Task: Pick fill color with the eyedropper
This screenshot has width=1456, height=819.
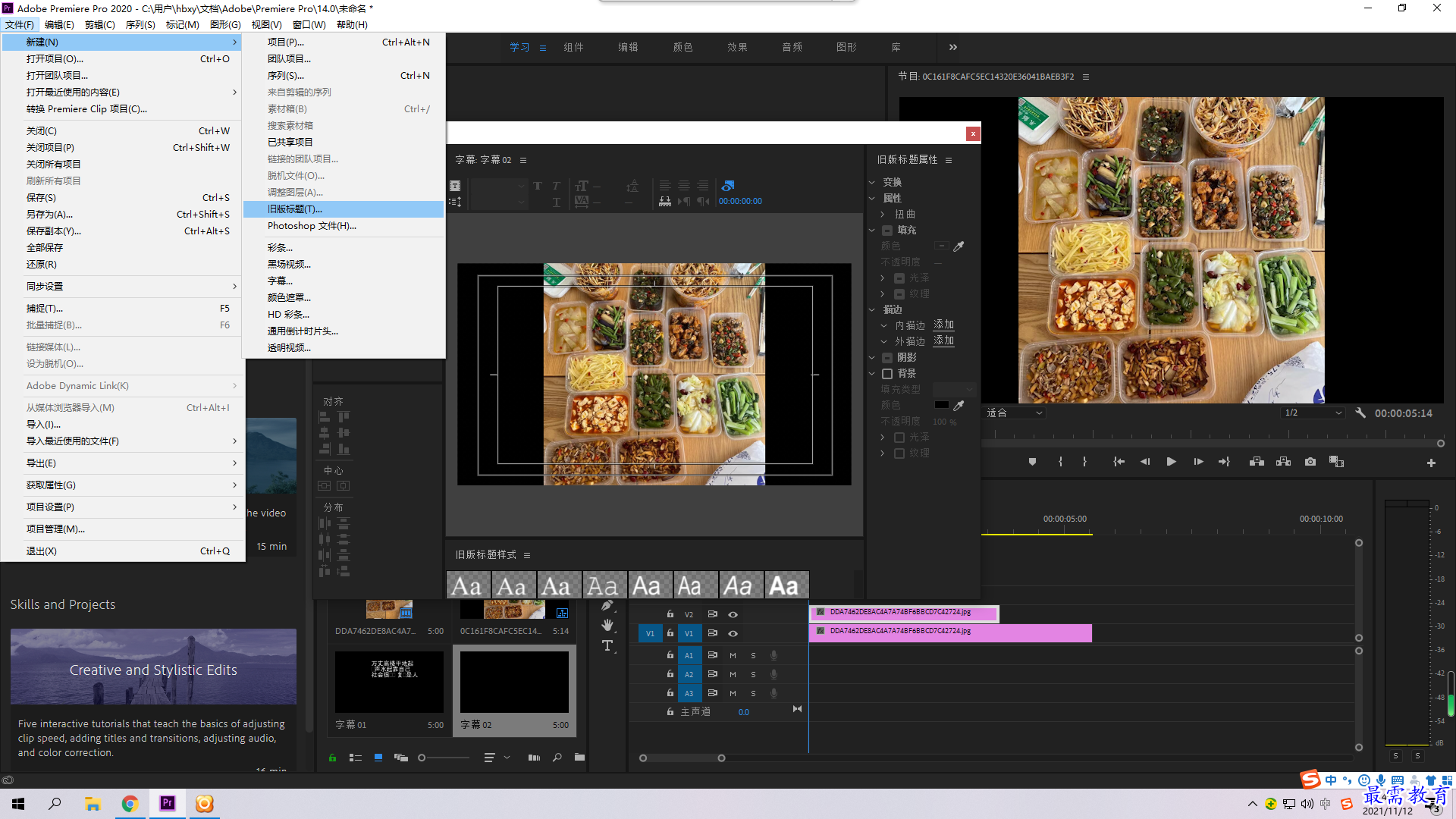Action: click(x=959, y=246)
